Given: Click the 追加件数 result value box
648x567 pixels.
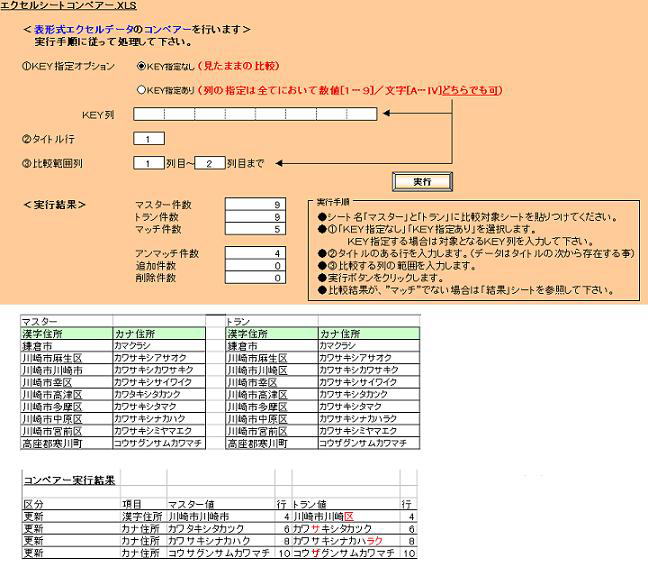Looking at the screenshot, I should [256, 266].
